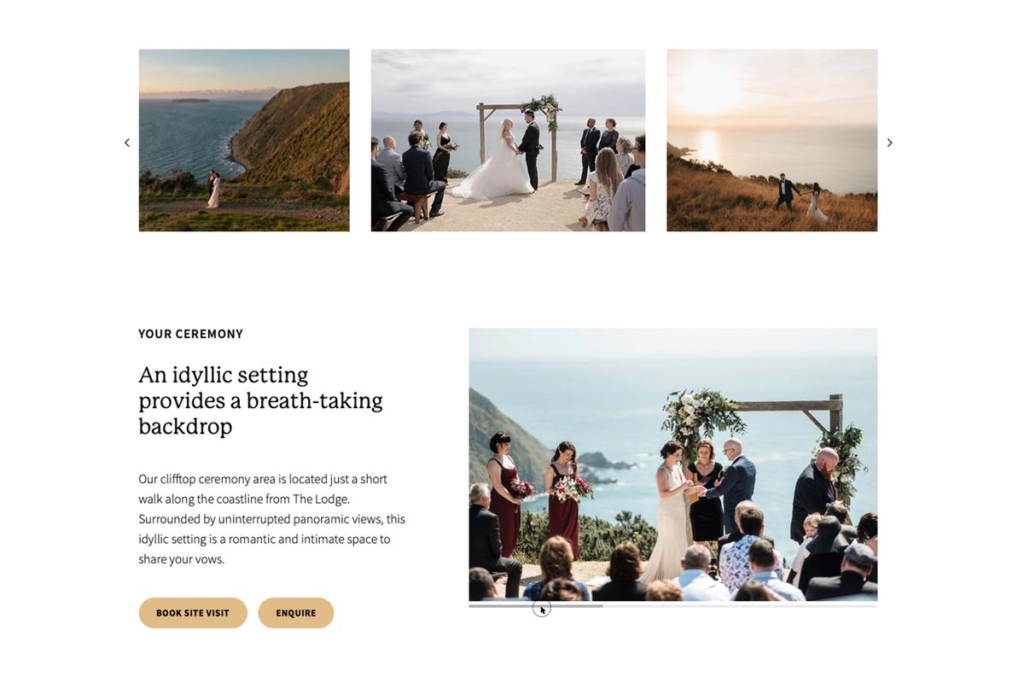Click the 'An idyllic setting' heading

coord(261,400)
